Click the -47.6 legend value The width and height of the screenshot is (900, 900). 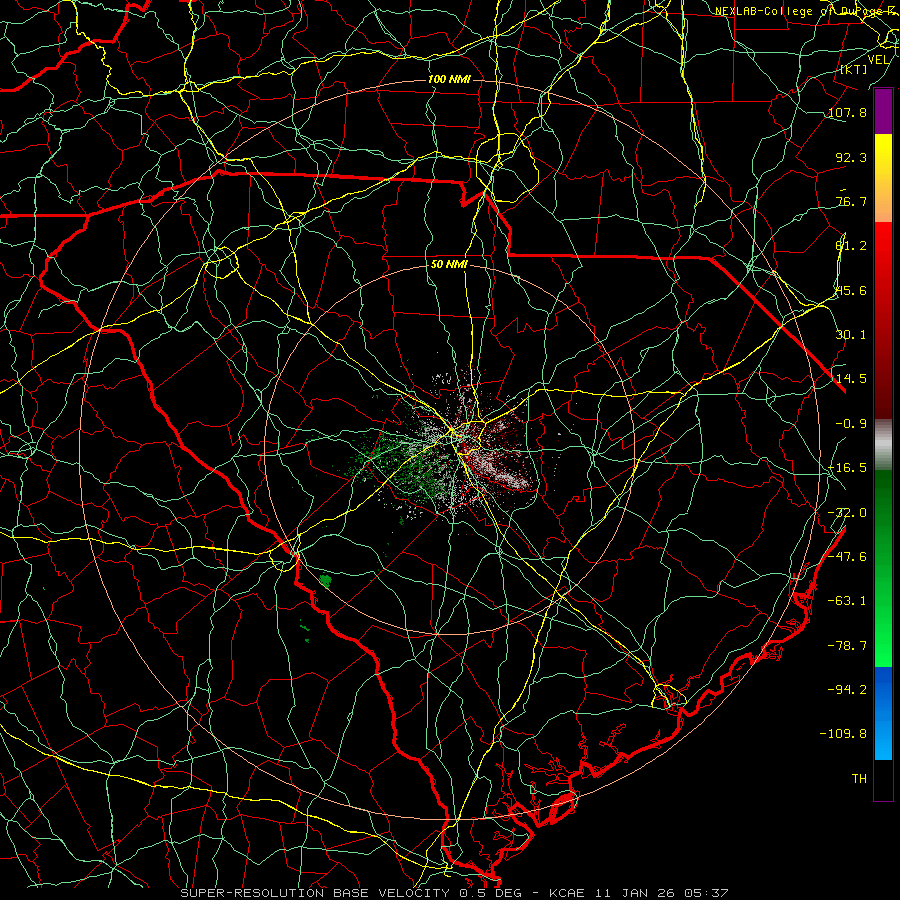pos(847,557)
